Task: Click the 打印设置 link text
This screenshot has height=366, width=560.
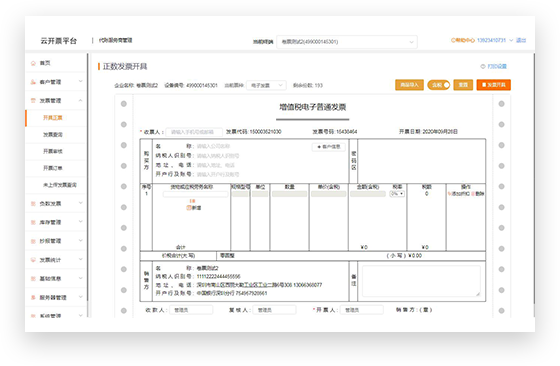Action: pos(497,66)
